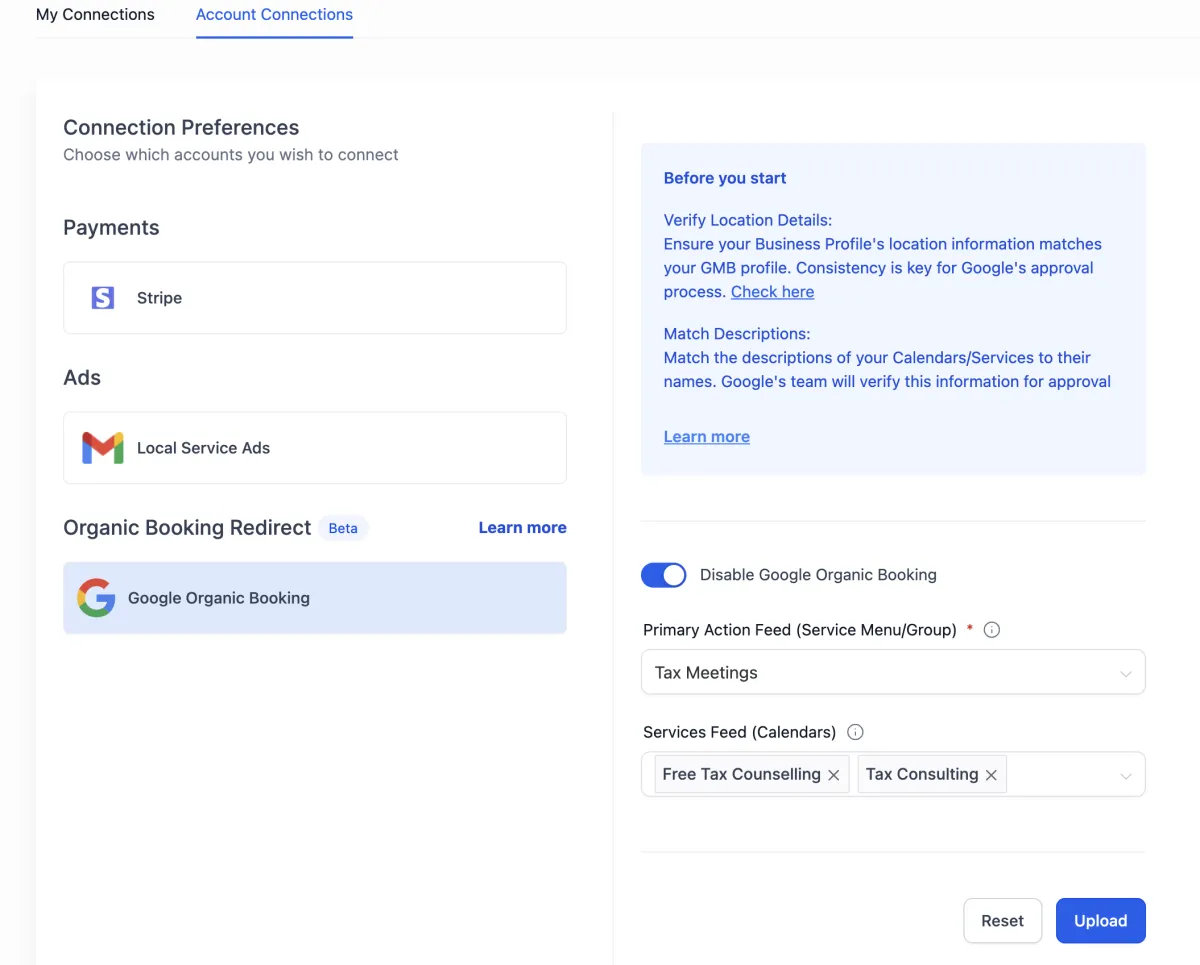The height and width of the screenshot is (965, 1200).
Task: Open the Check here link
Action: tap(772, 292)
